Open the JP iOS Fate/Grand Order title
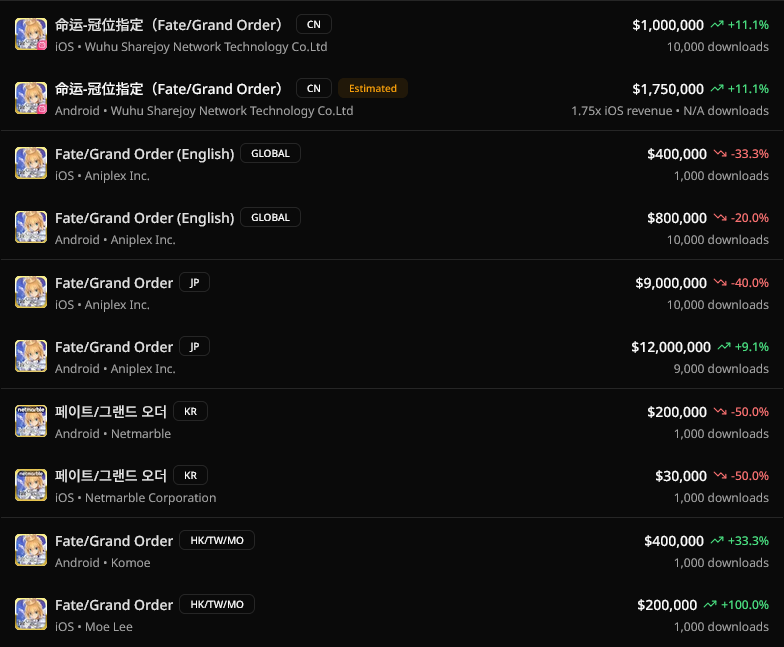This screenshot has height=647, width=784. (114, 283)
